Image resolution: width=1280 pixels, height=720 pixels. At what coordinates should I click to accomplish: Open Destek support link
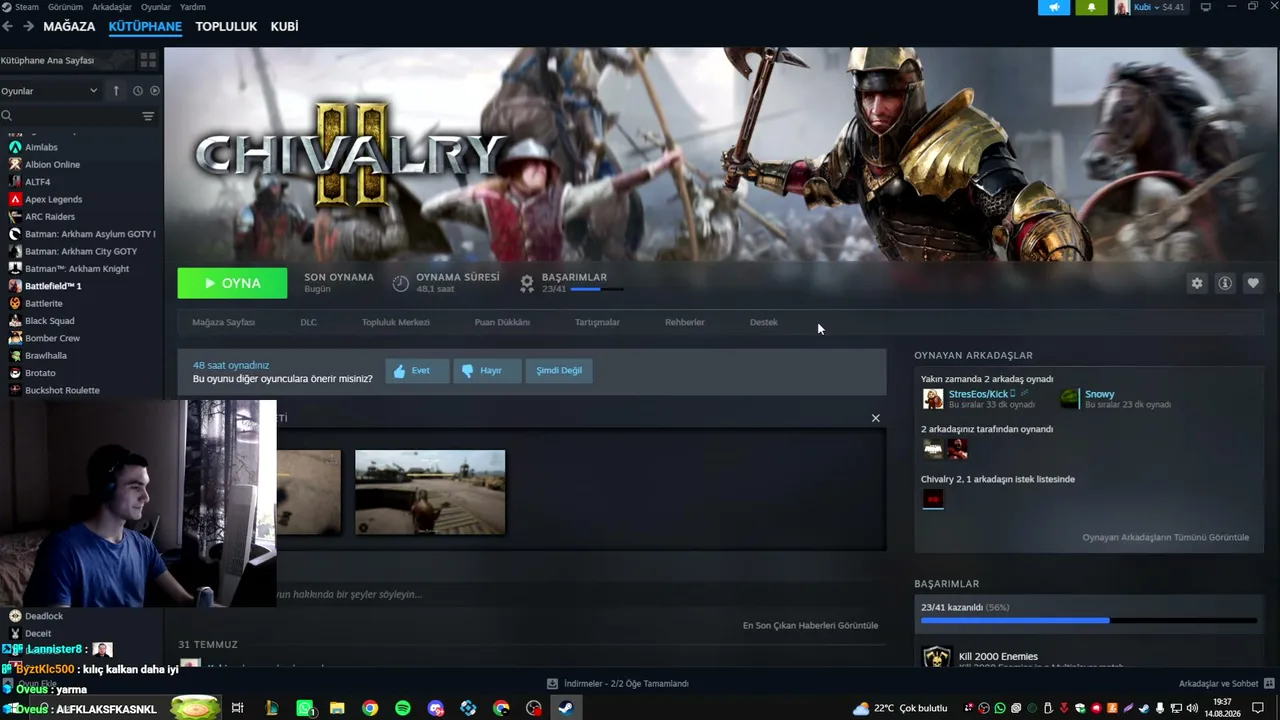(763, 322)
